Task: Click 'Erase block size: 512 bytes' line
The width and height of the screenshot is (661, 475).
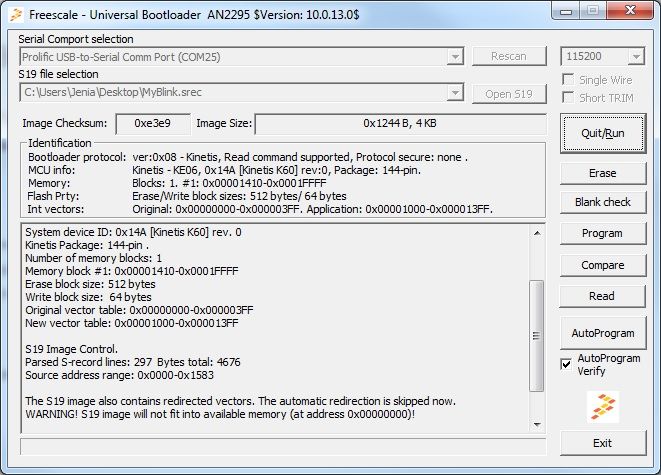Action: point(90,284)
